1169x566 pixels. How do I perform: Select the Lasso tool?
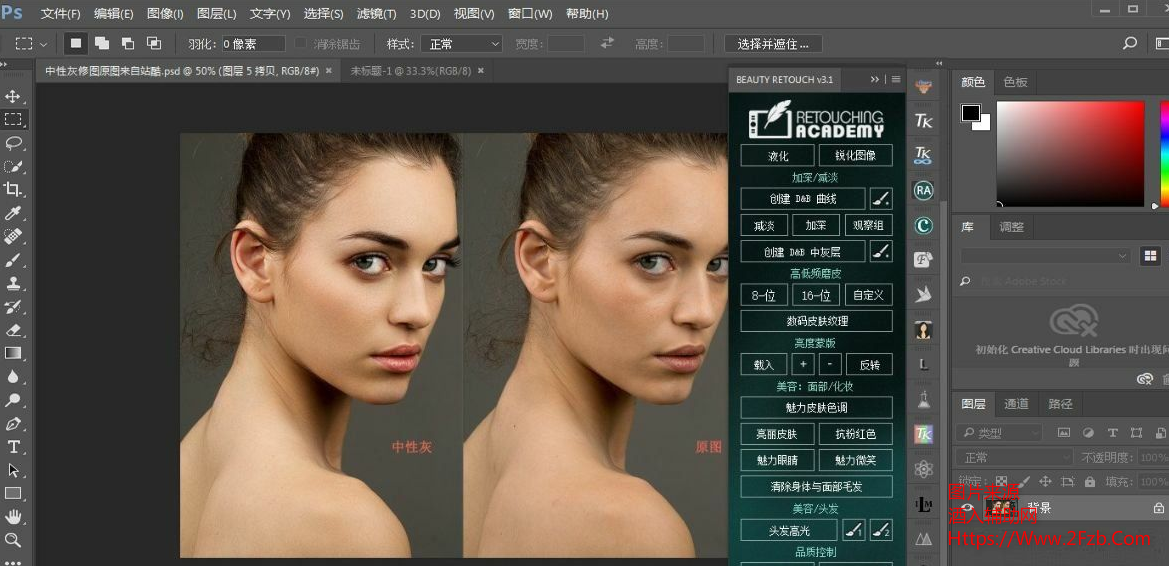point(13,143)
